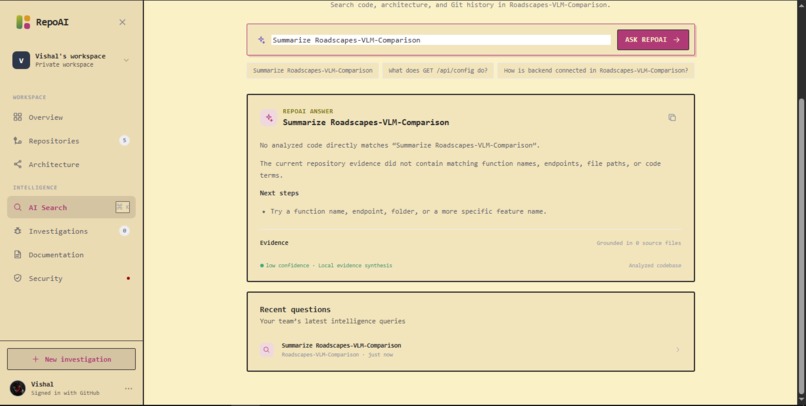
Task: Pick suggestion chip Summarize Roadscapes-VLM-Comparison
Action: [x=313, y=70]
